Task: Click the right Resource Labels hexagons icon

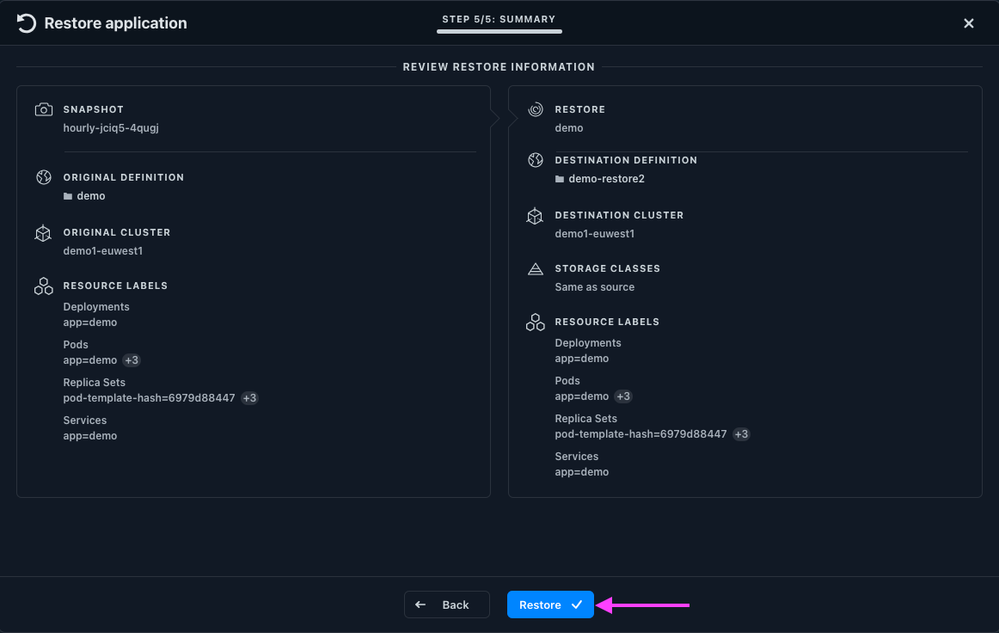Action: point(535,322)
